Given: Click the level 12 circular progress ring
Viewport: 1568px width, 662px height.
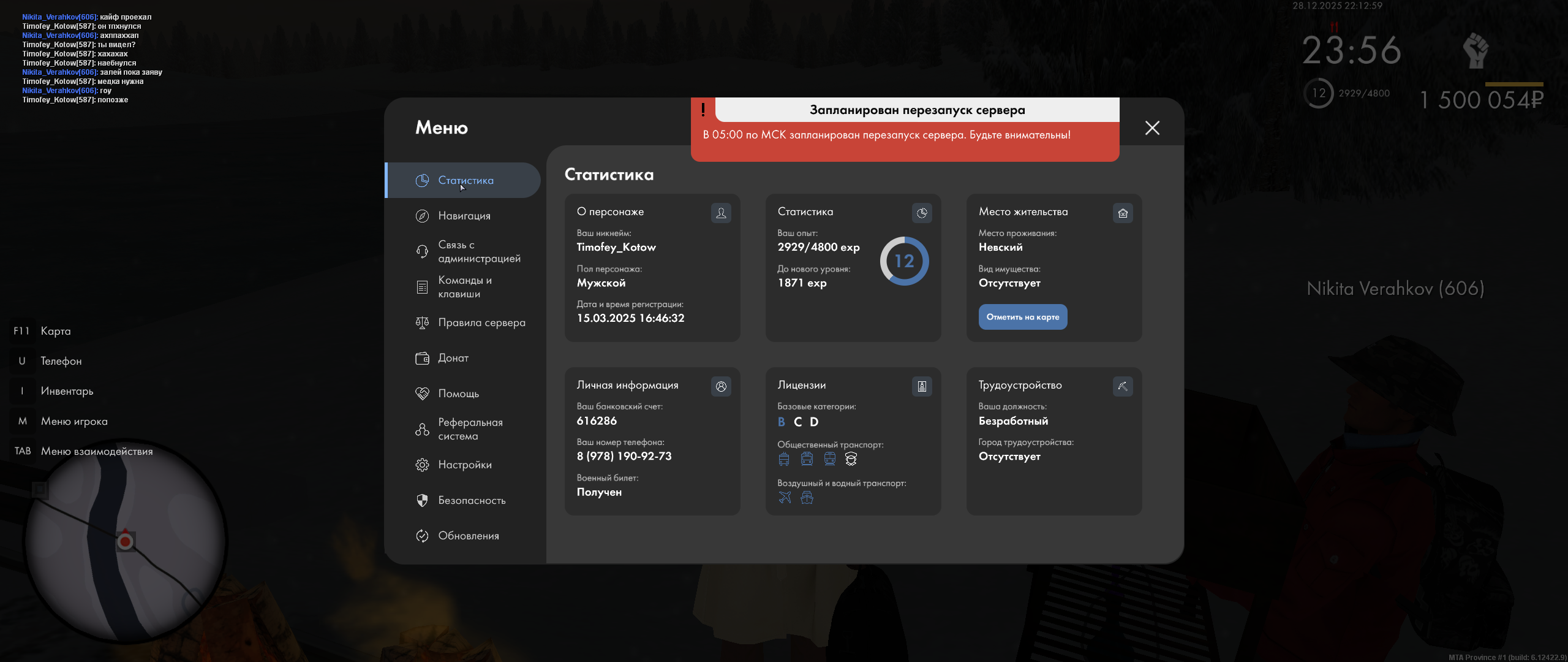Looking at the screenshot, I should coord(905,261).
